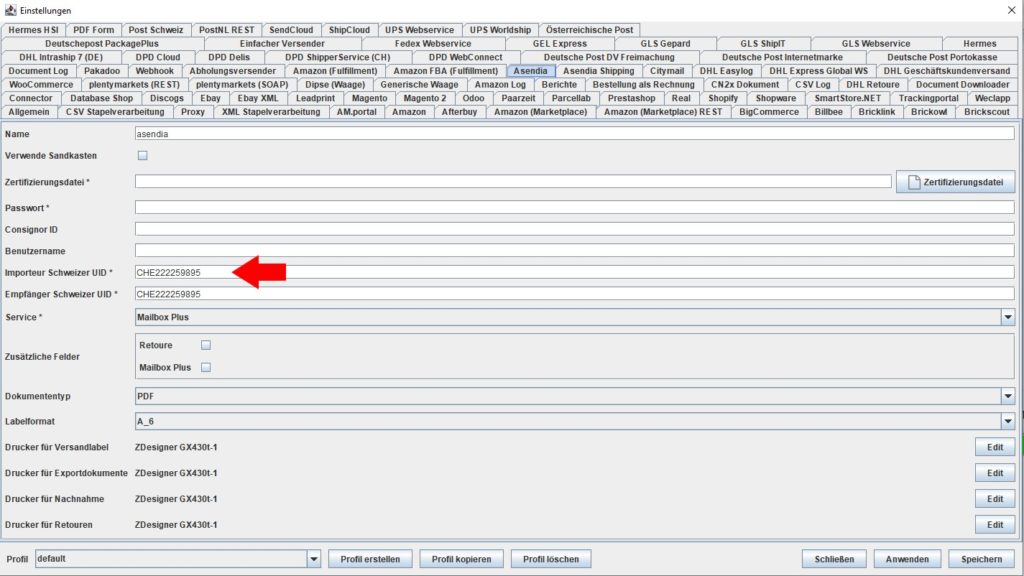Viewport: 1024px width, 576px height.
Task: Select the Fedex Webservice tab
Action: coord(433,43)
